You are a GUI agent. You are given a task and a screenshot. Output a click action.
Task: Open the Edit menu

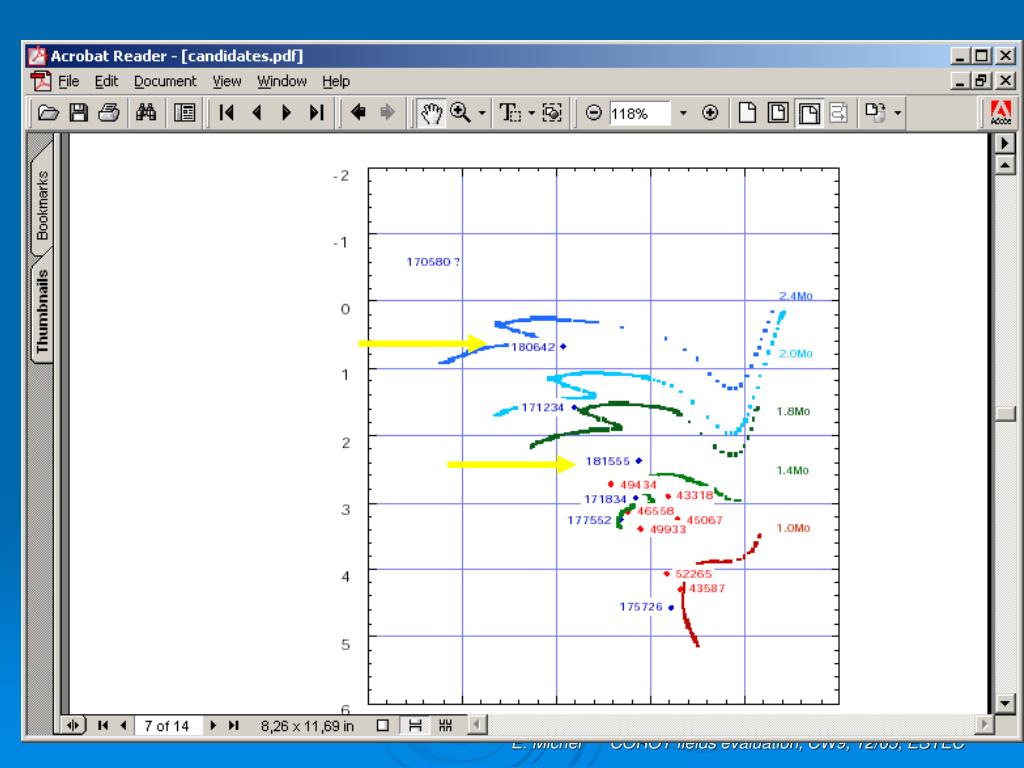pyautogui.click(x=106, y=82)
